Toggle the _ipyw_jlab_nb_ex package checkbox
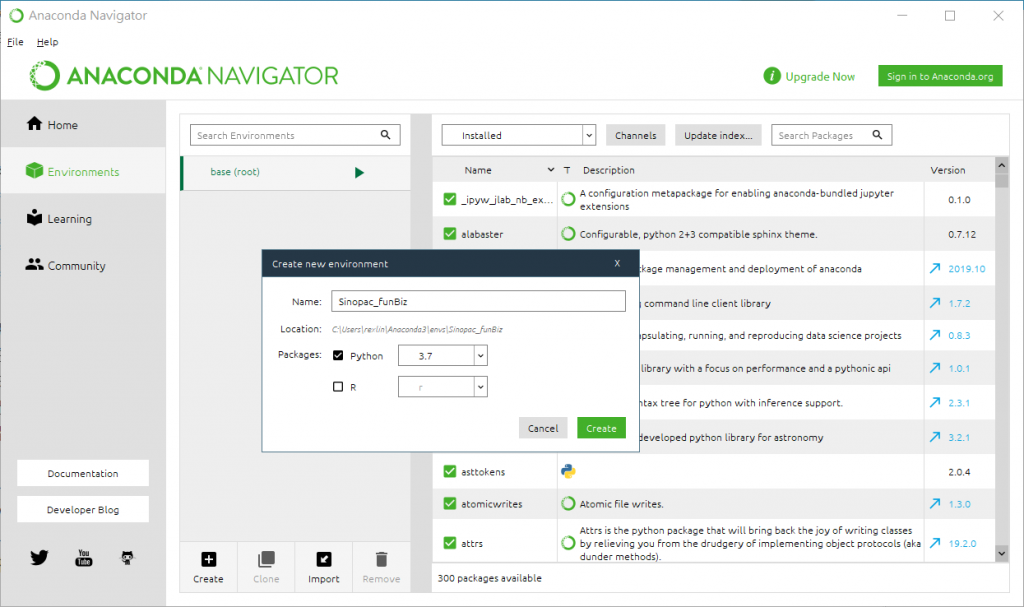 pyautogui.click(x=449, y=199)
